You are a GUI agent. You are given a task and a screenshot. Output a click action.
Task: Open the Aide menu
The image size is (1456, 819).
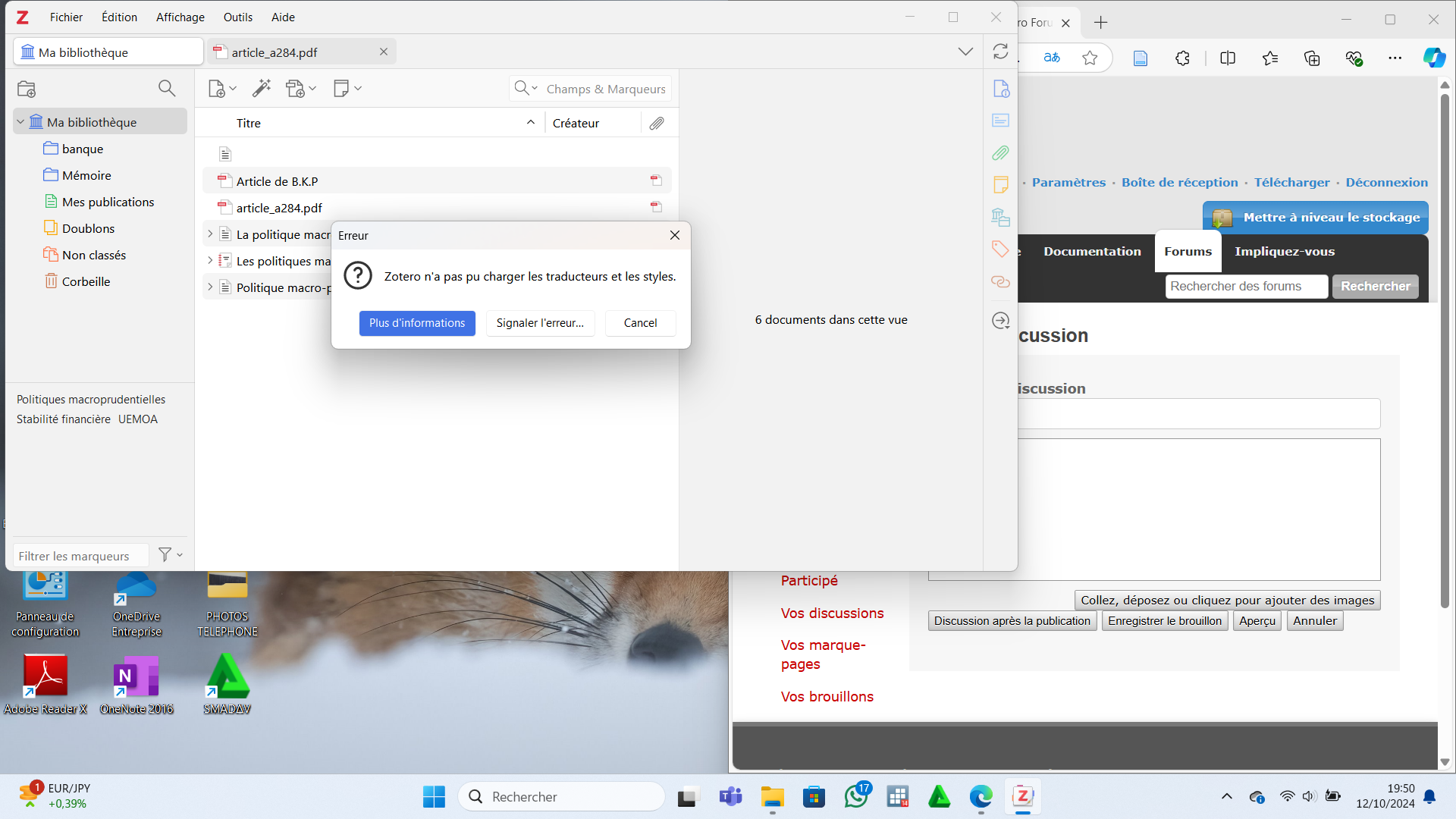tap(283, 17)
